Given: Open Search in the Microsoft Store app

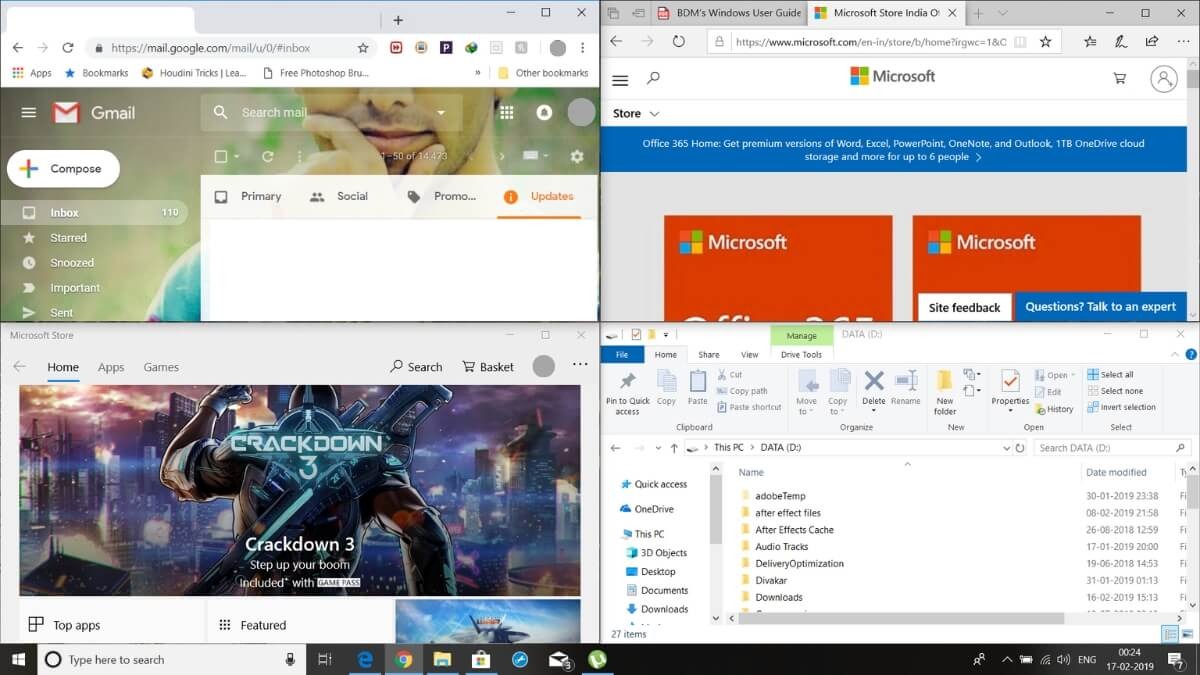Looking at the screenshot, I should [416, 367].
